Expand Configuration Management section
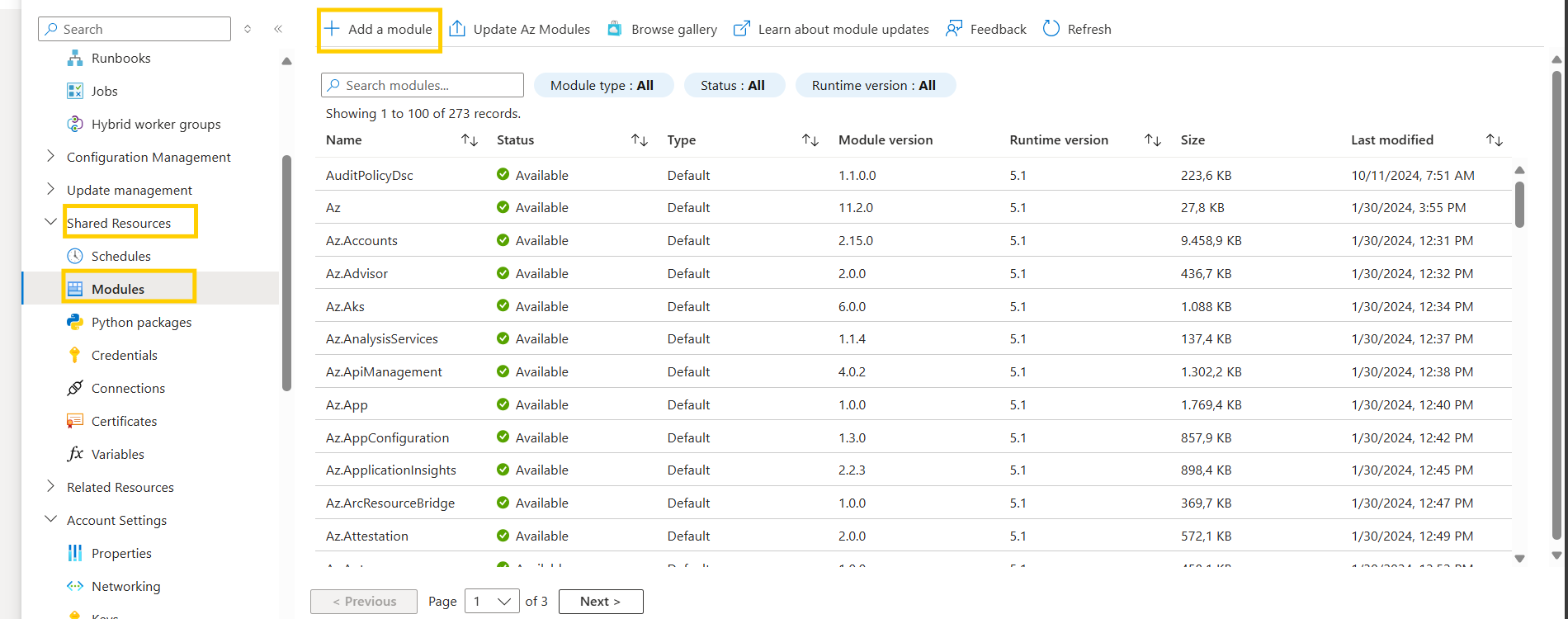The image size is (1568, 619). pos(50,156)
